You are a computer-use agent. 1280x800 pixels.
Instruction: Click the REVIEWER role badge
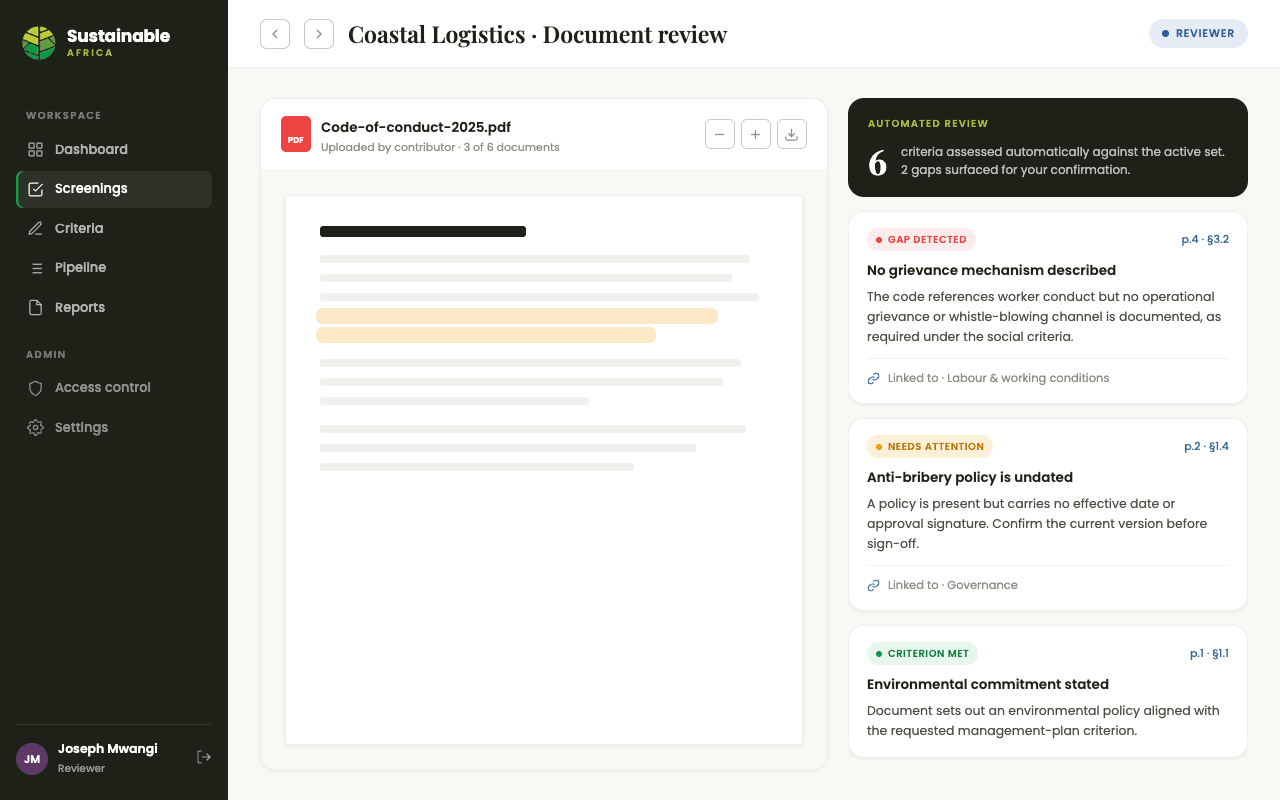1198,33
